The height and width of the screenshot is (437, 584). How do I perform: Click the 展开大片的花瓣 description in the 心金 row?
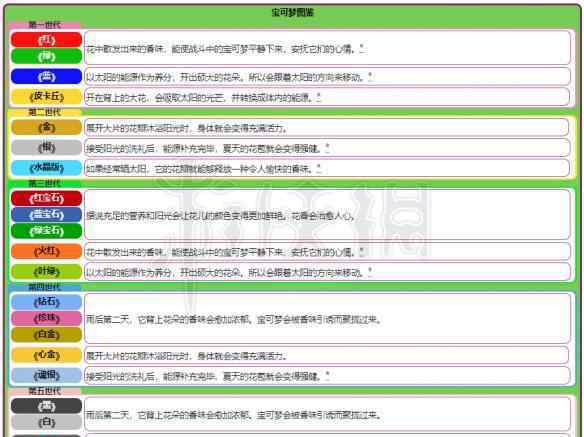tap(187, 356)
